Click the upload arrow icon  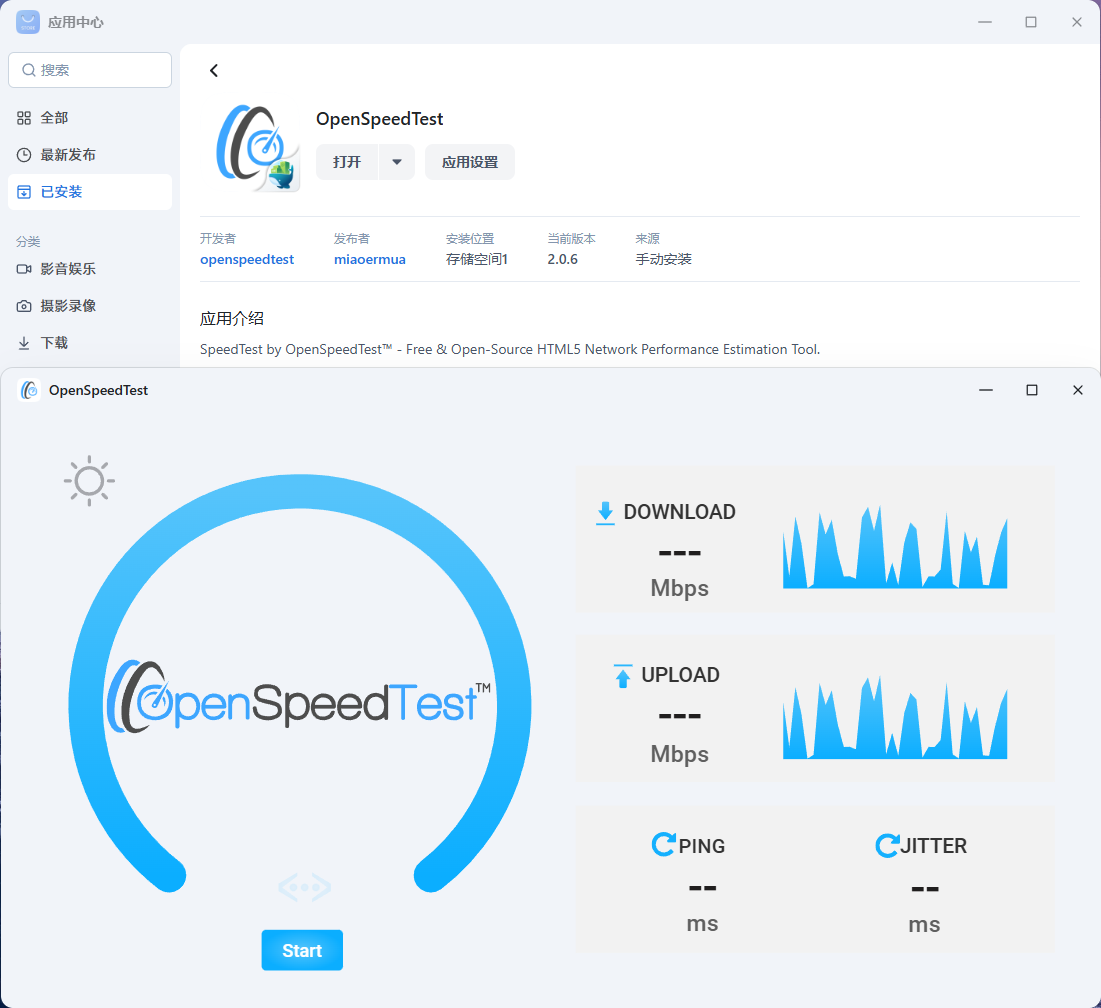[622, 675]
